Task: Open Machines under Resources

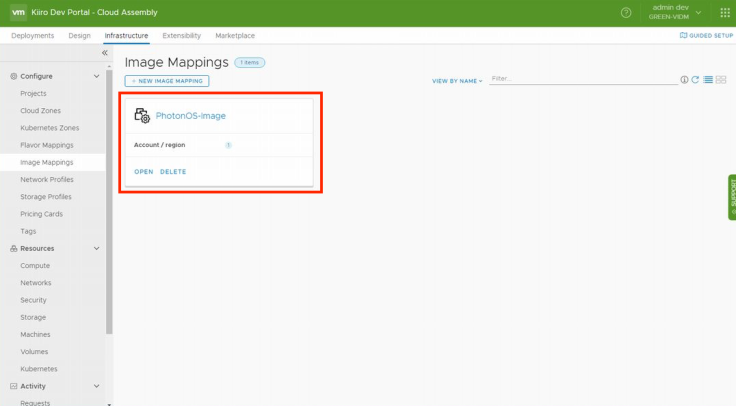Action: pos(35,334)
